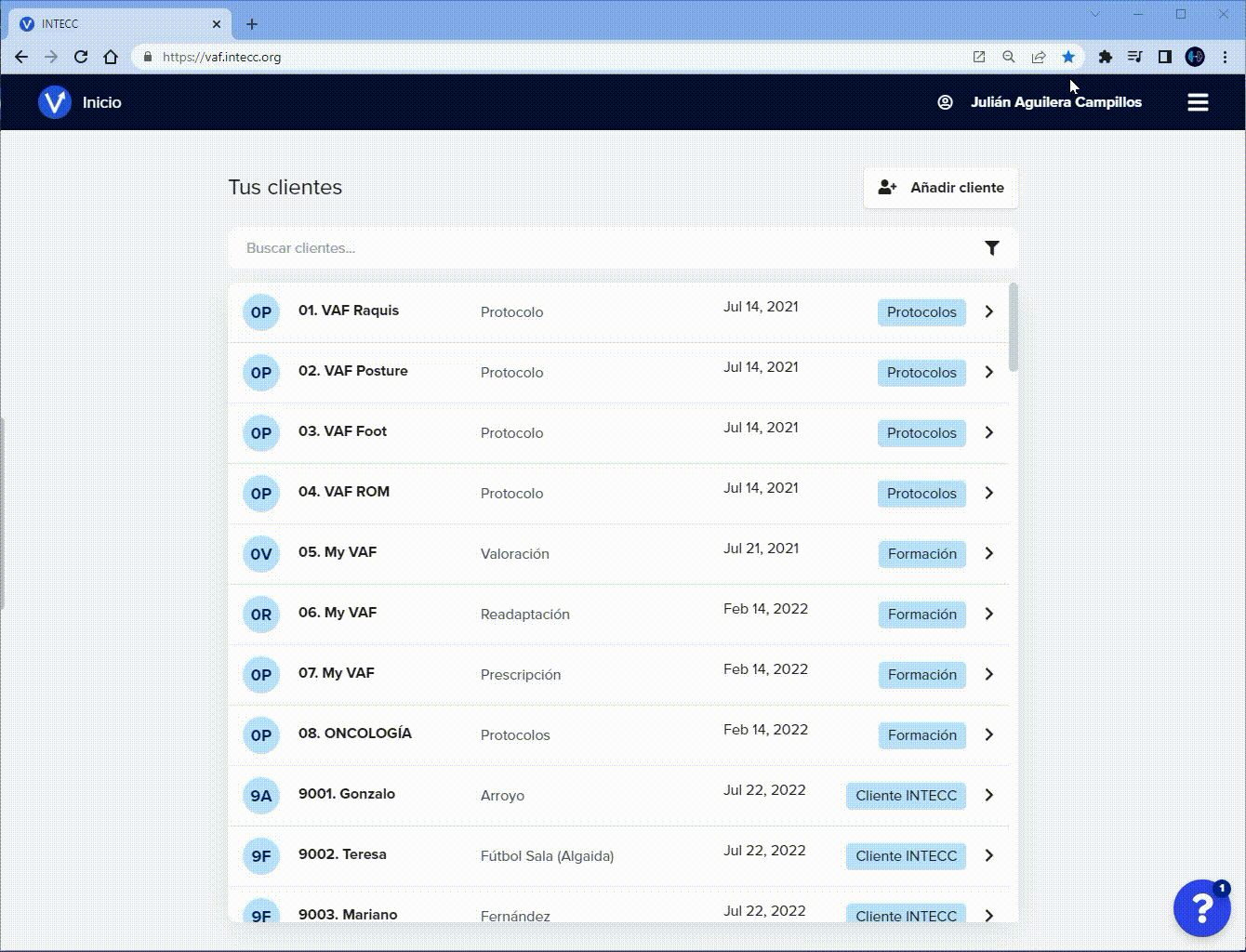Screen dimensions: 1246x952
Task: Click the Cliente INTECC tag on 9002. Teresa
Action: [x=906, y=856]
